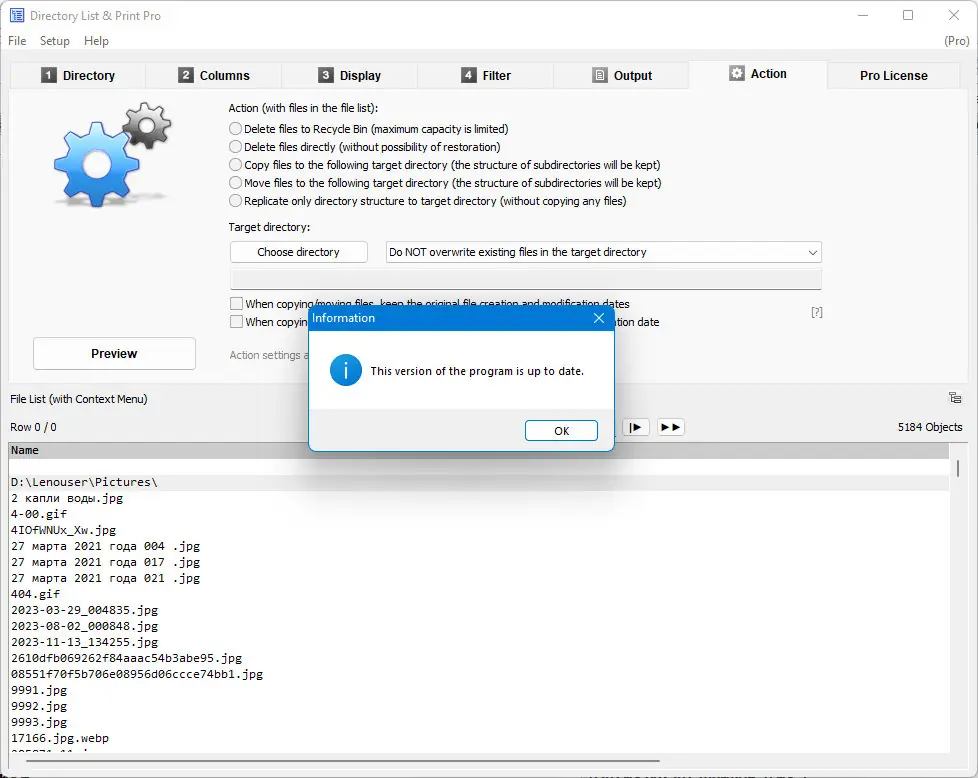This screenshot has height=778, width=978.
Task: Go to the Filter tab
Action: pyautogui.click(x=485, y=75)
